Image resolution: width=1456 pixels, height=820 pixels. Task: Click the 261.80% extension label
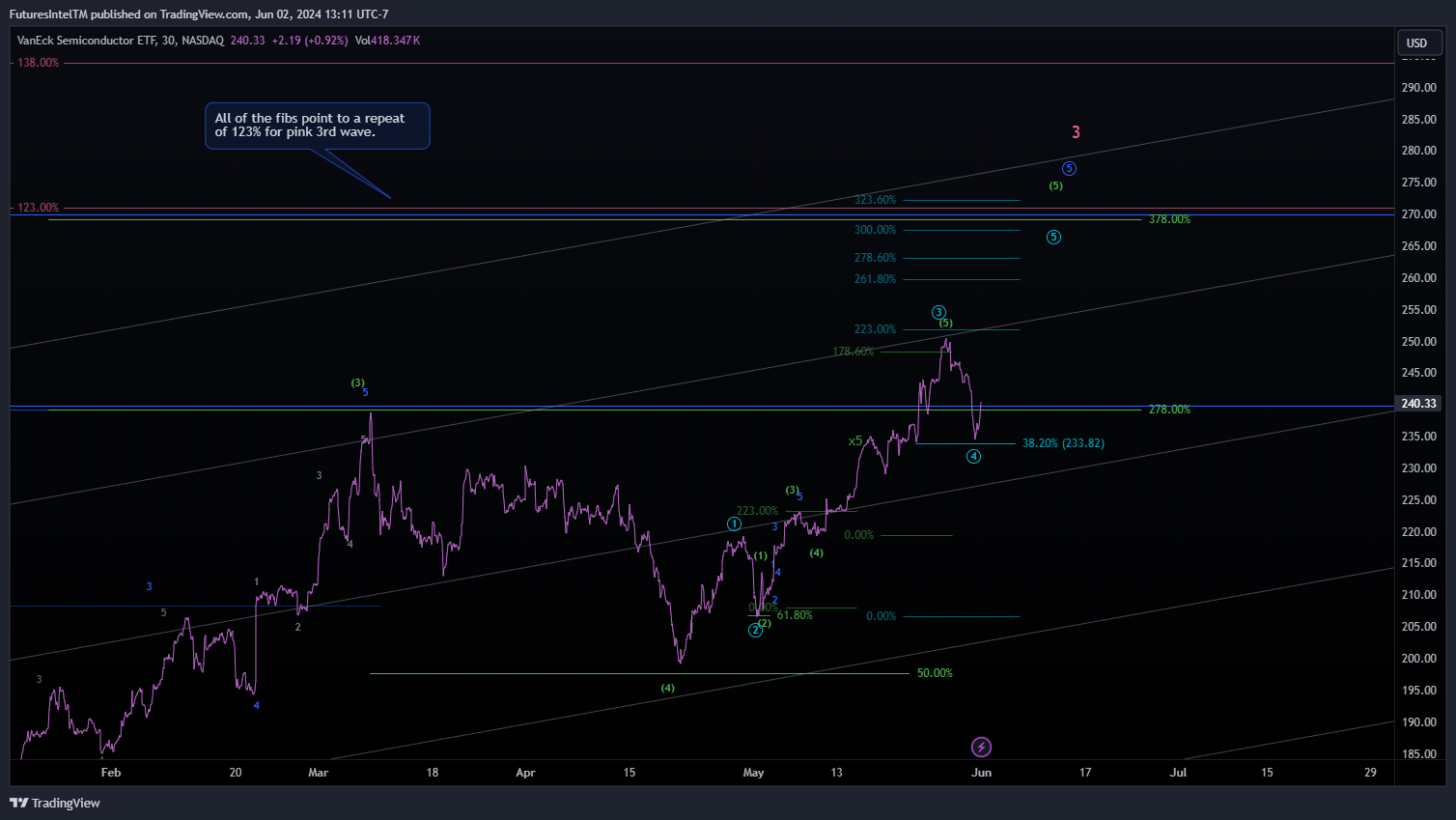point(875,279)
